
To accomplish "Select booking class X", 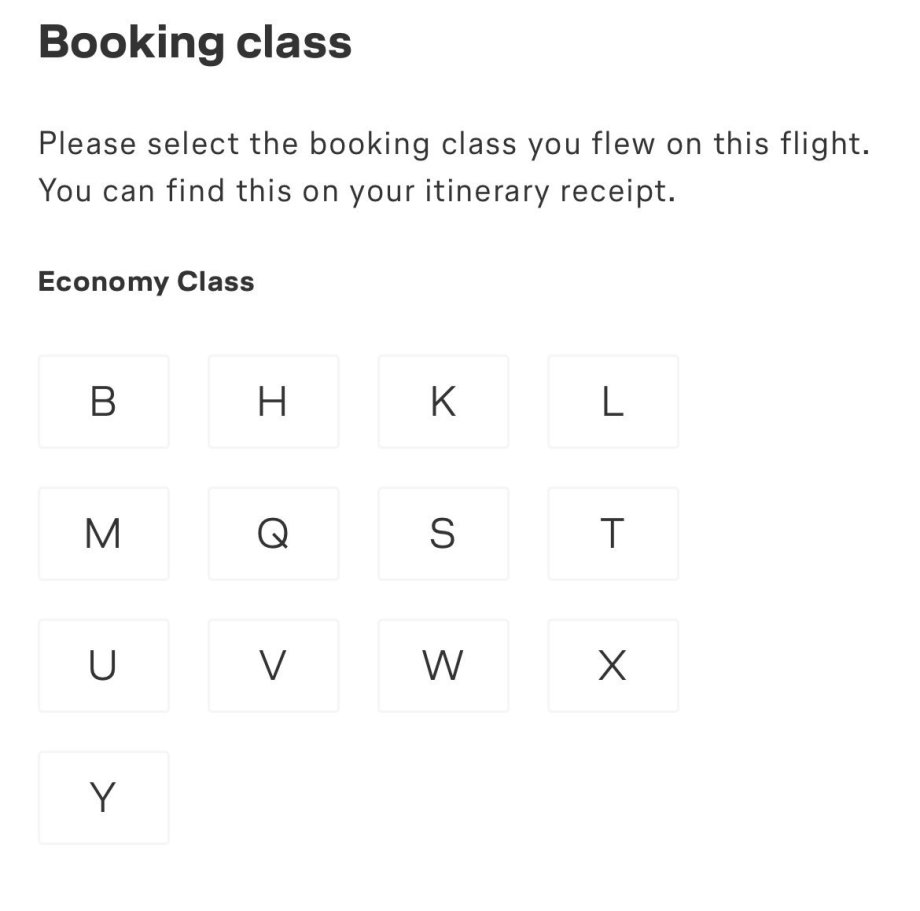I will [x=613, y=665].
